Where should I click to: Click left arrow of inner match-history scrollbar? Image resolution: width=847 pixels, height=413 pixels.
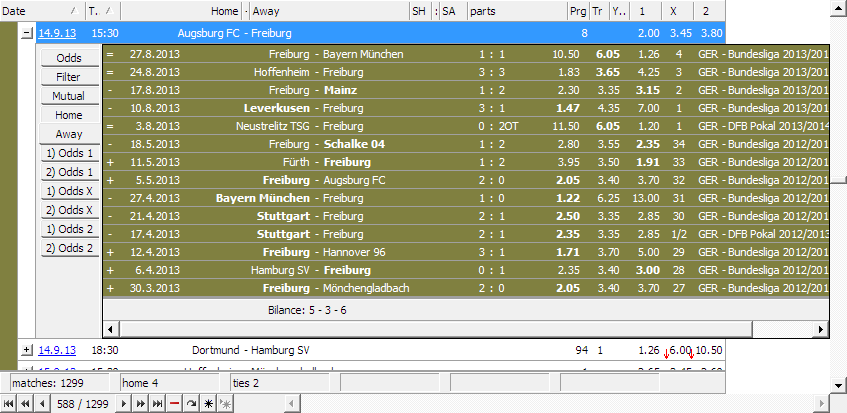pyautogui.click(x=110, y=328)
